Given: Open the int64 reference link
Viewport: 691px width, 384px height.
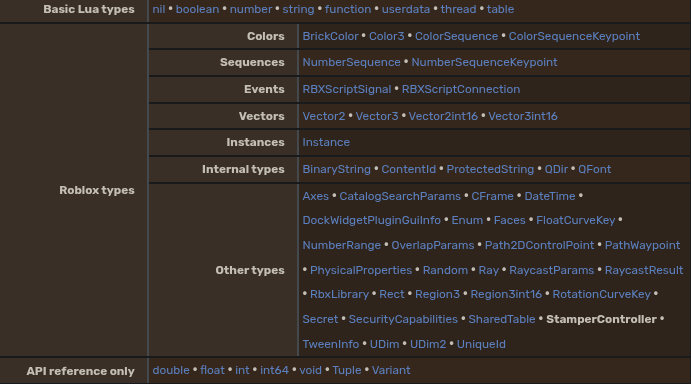Looking at the screenshot, I should (x=274, y=370).
